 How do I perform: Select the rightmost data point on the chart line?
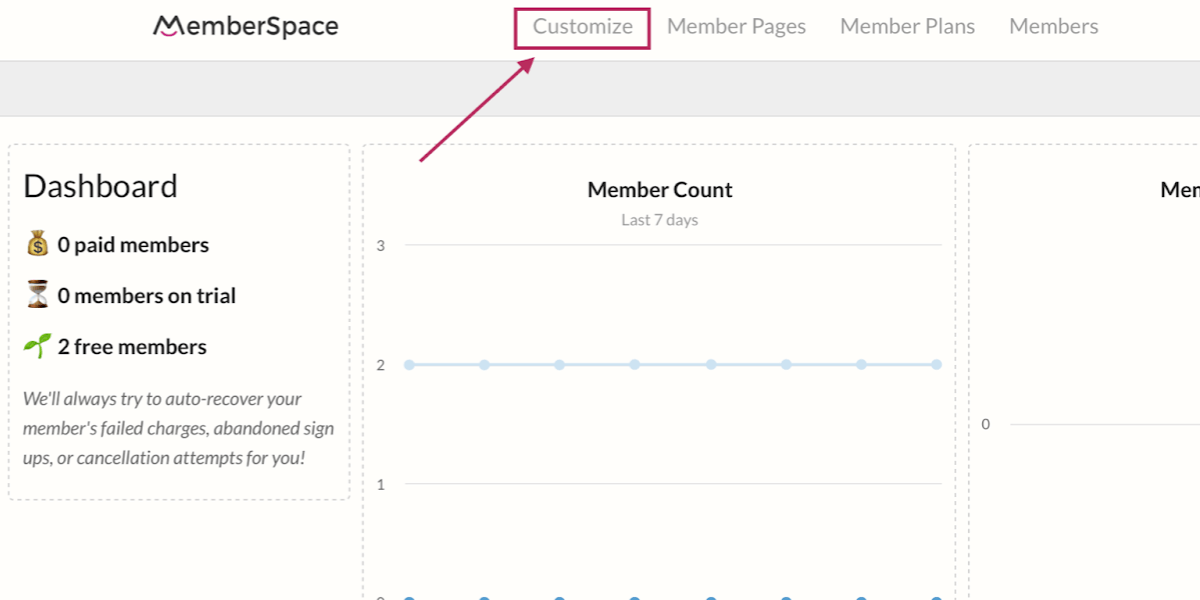tap(937, 364)
